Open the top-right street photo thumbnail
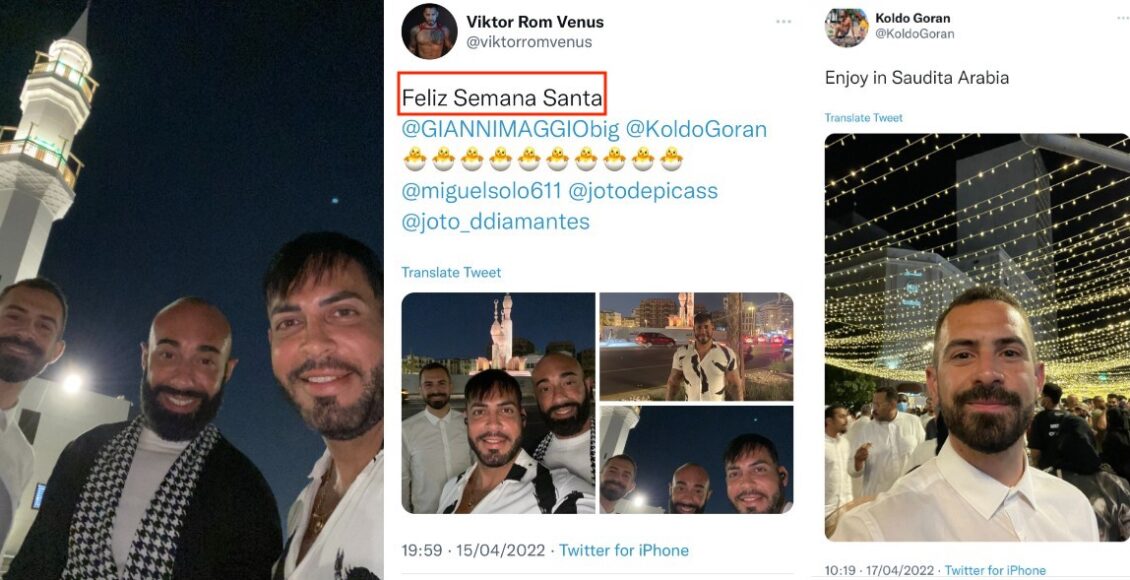Image resolution: width=1130 pixels, height=580 pixels. click(x=696, y=347)
